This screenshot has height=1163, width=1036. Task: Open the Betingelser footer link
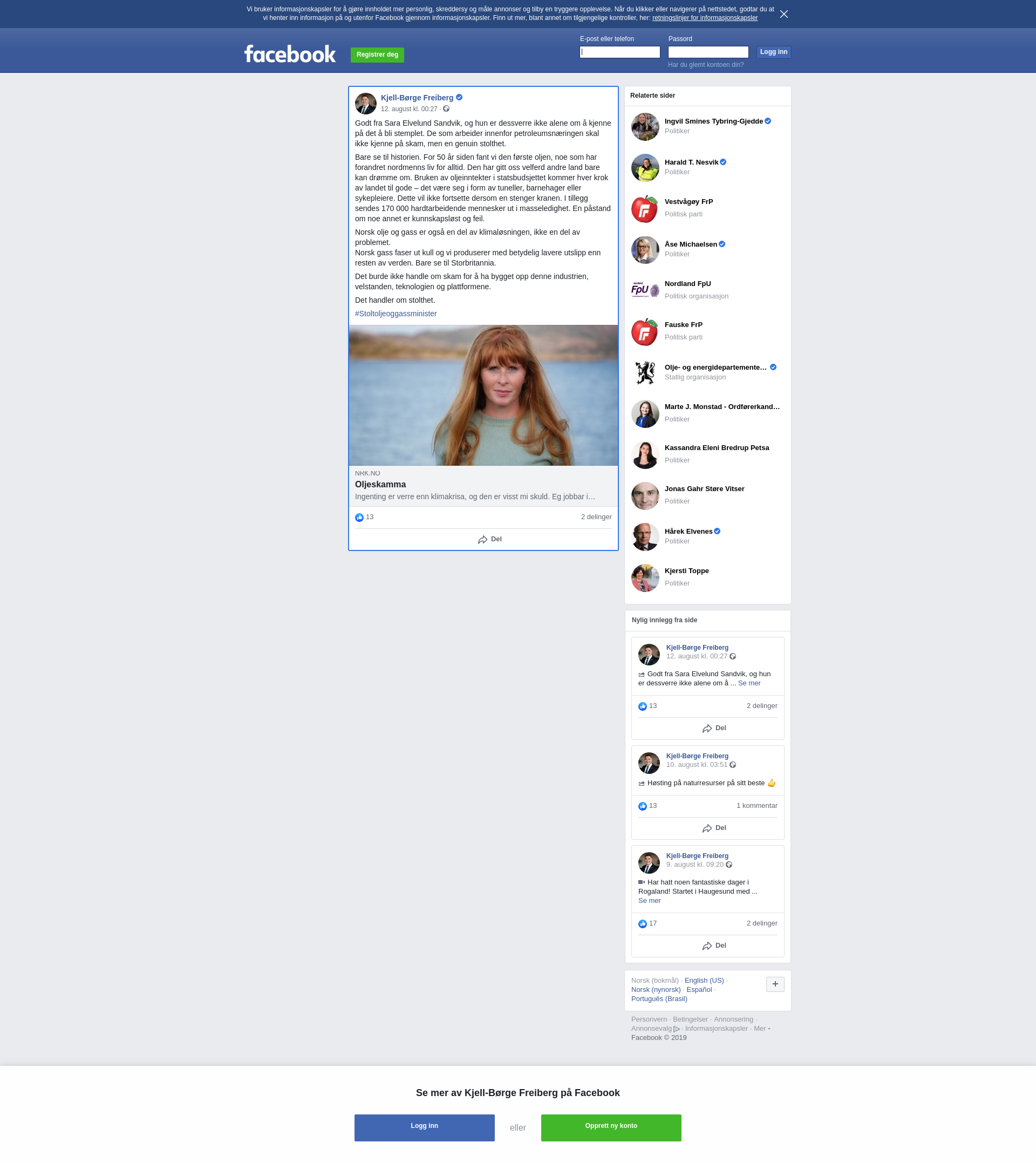point(690,1019)
